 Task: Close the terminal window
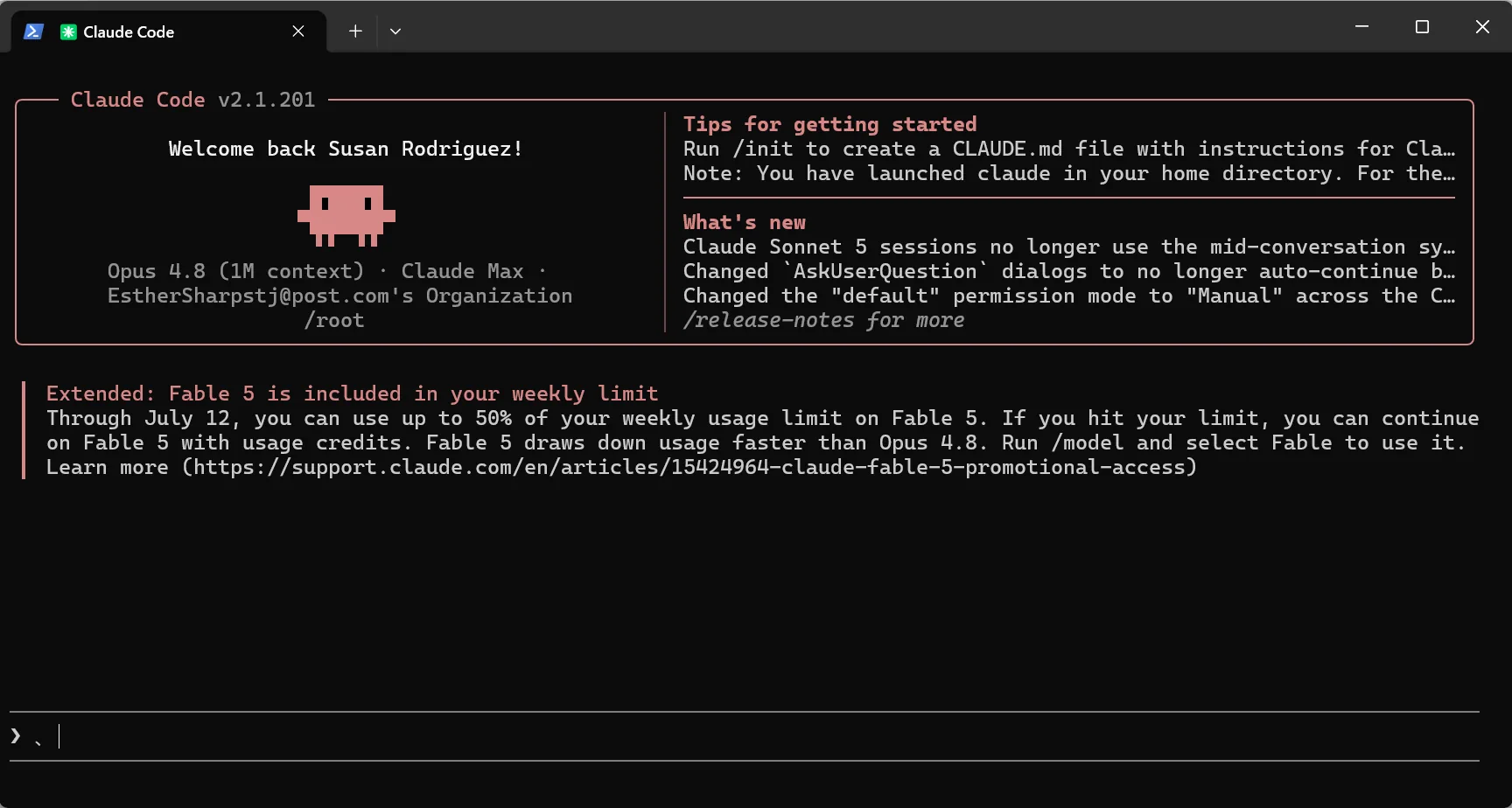1482,27
